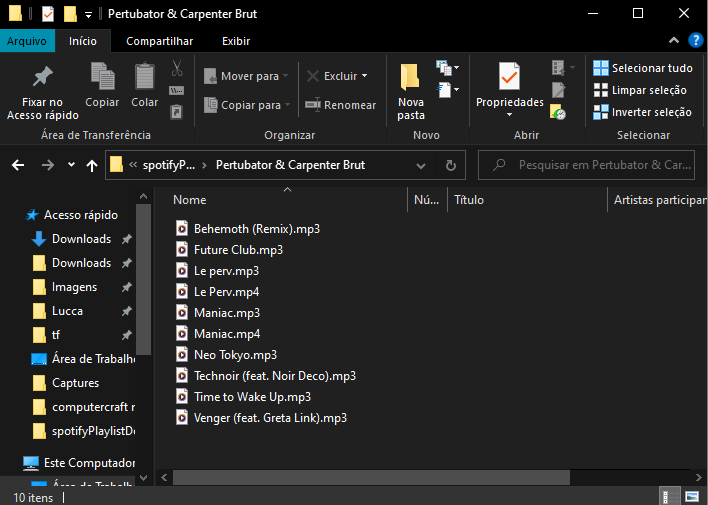Switch to large icons view in status bar
Screen dimensions: 708x505
(692, 497)
